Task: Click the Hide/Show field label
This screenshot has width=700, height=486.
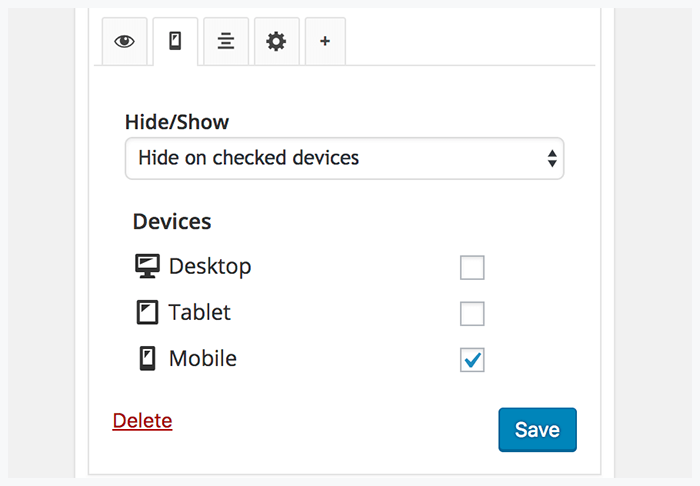Action: 177,122
